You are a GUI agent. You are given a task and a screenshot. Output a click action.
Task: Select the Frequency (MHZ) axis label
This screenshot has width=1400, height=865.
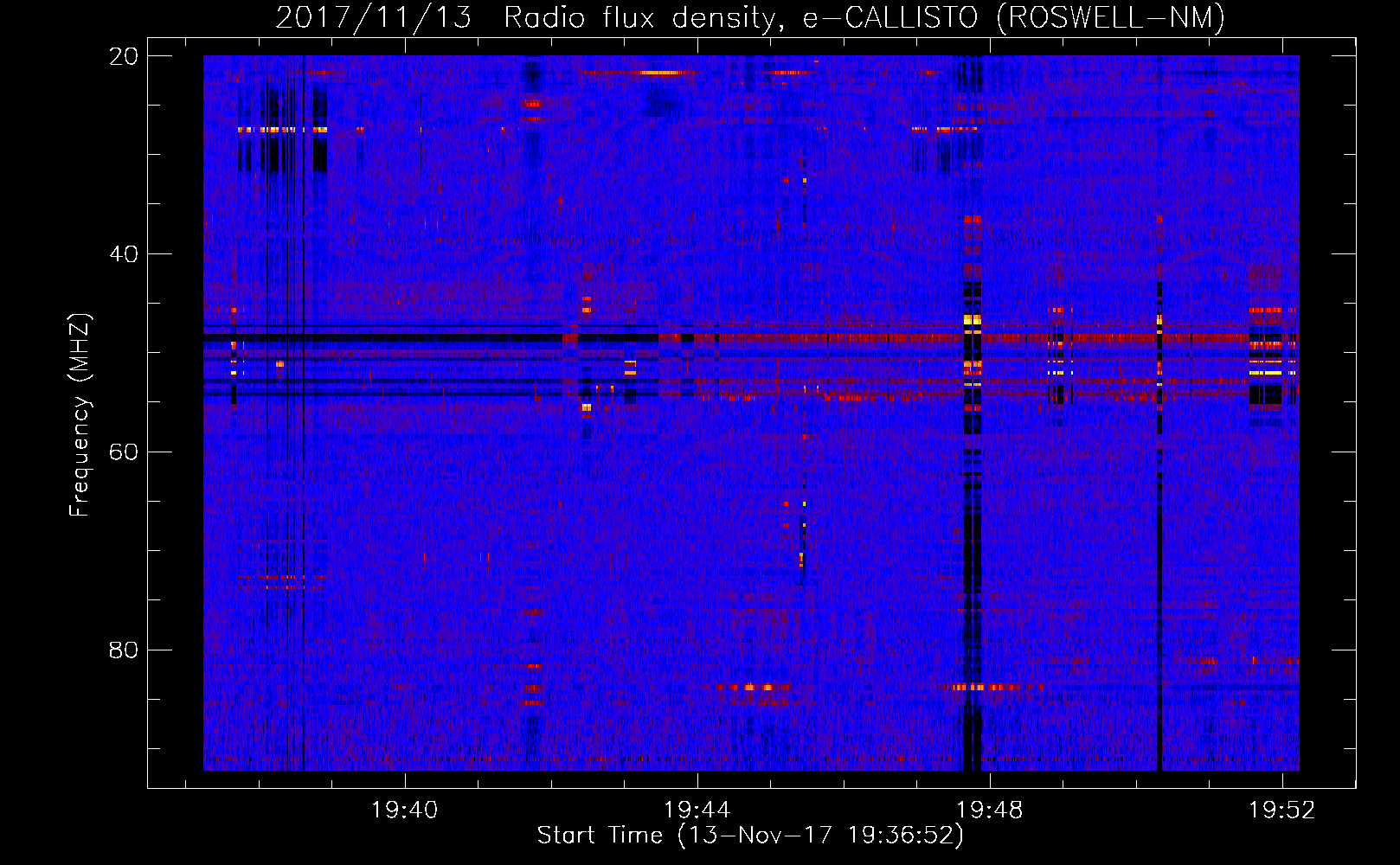(80, 415)
